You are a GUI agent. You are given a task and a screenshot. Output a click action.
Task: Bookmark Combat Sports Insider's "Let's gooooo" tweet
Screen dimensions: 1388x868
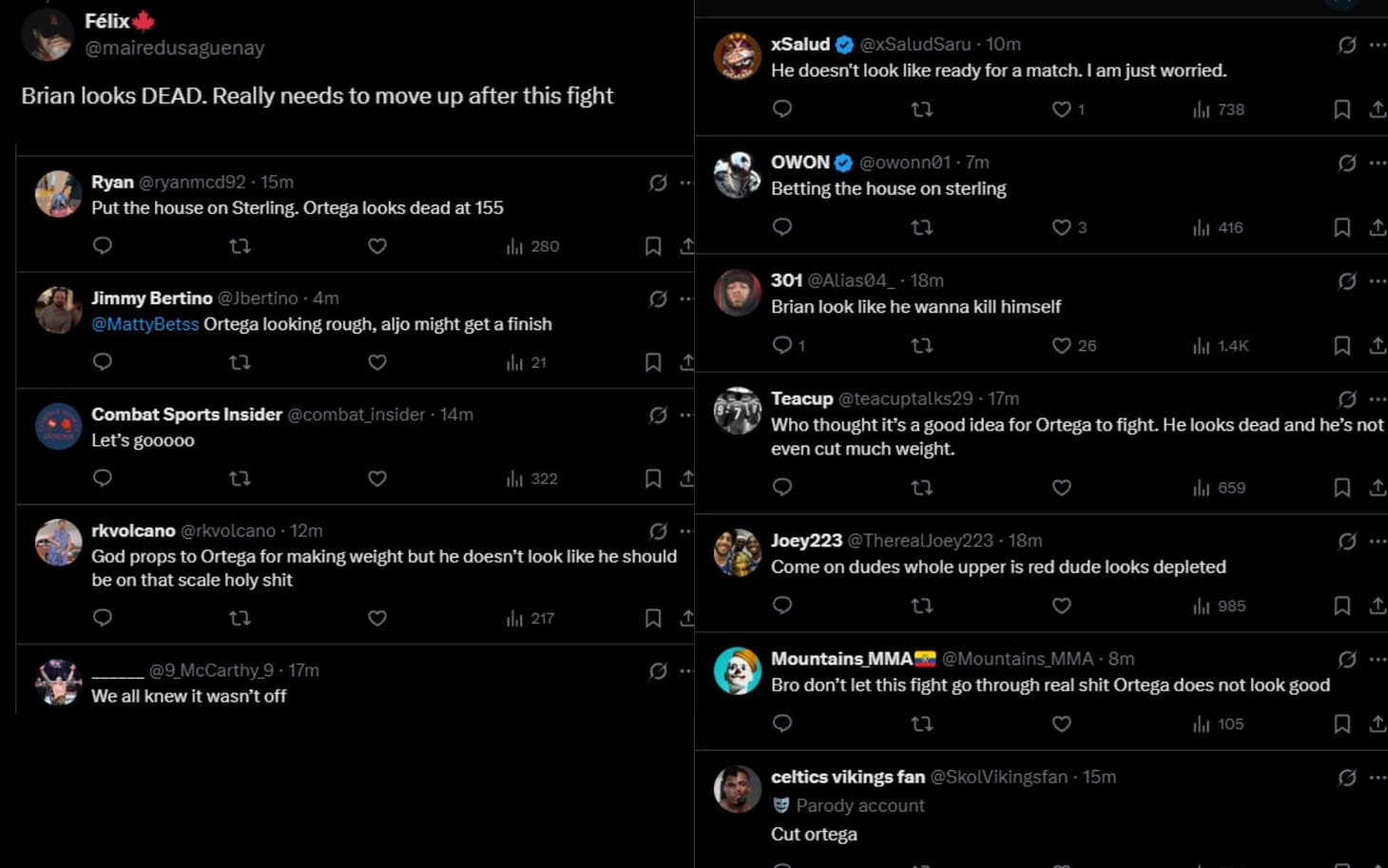click(652, 478)
